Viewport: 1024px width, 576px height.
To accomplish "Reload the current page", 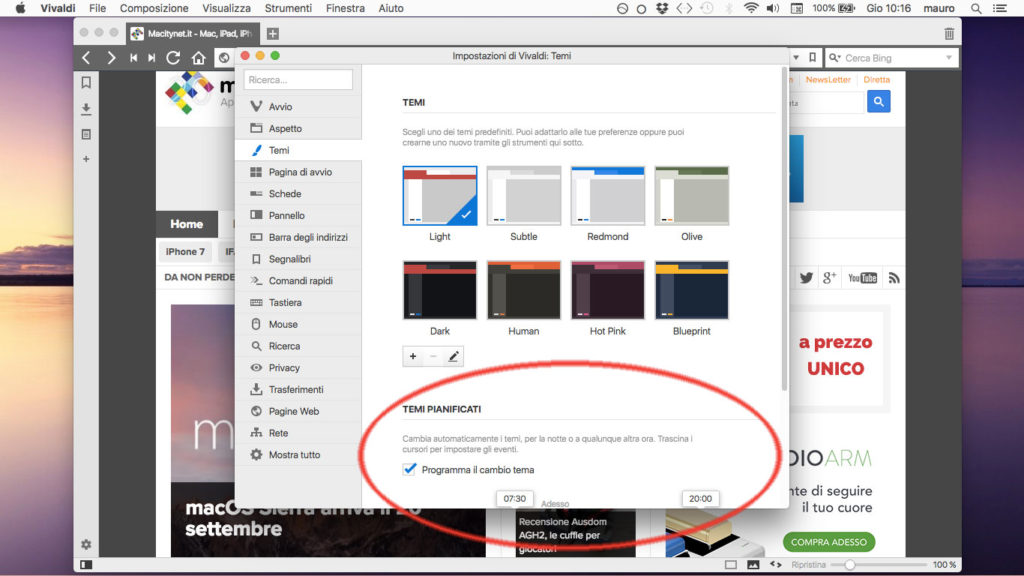I will (173, 57).
